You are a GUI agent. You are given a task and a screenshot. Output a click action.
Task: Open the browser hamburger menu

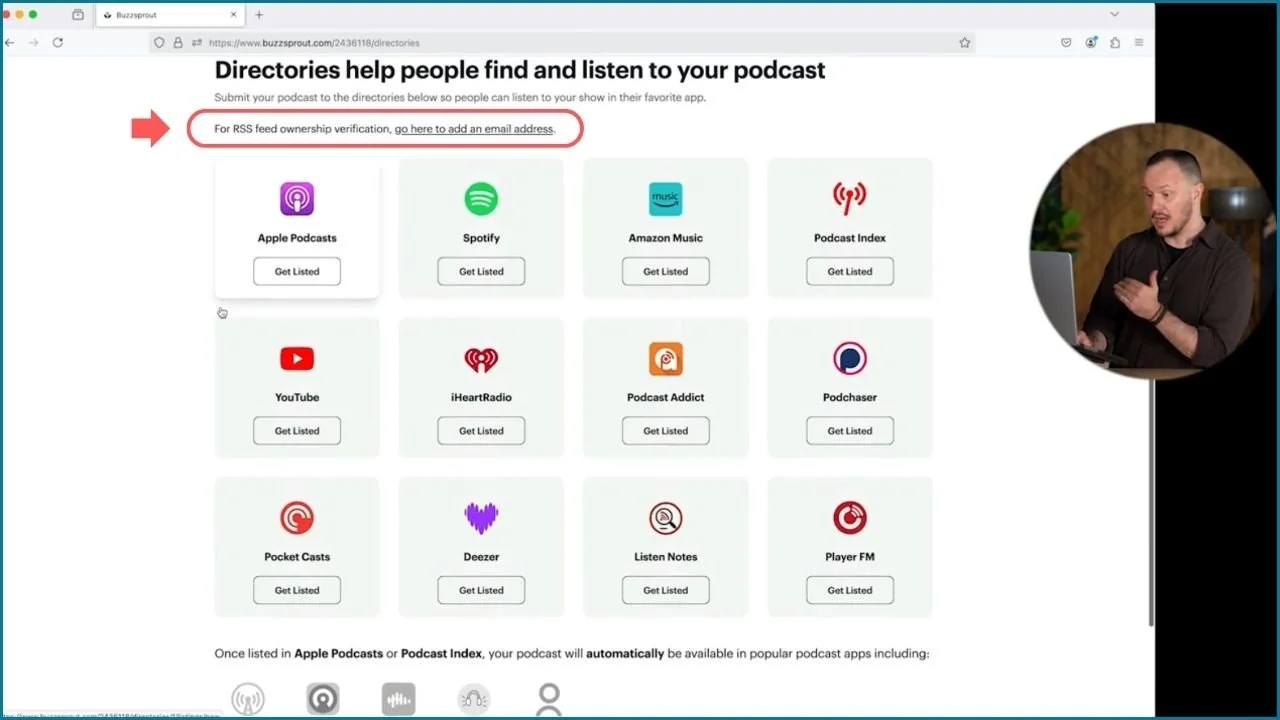tap(1139, 43)
